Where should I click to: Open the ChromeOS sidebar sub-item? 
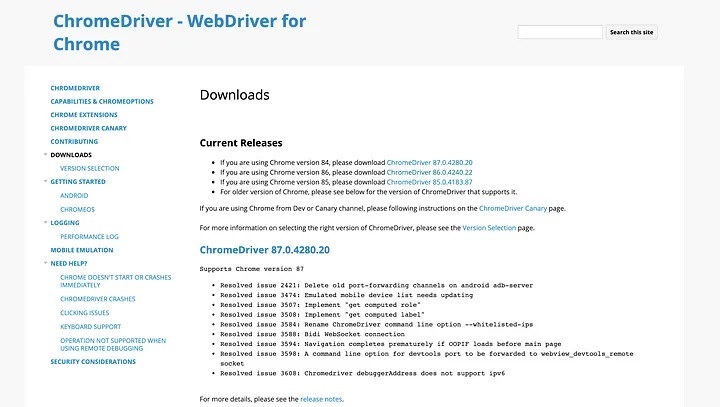click(77, 209)
